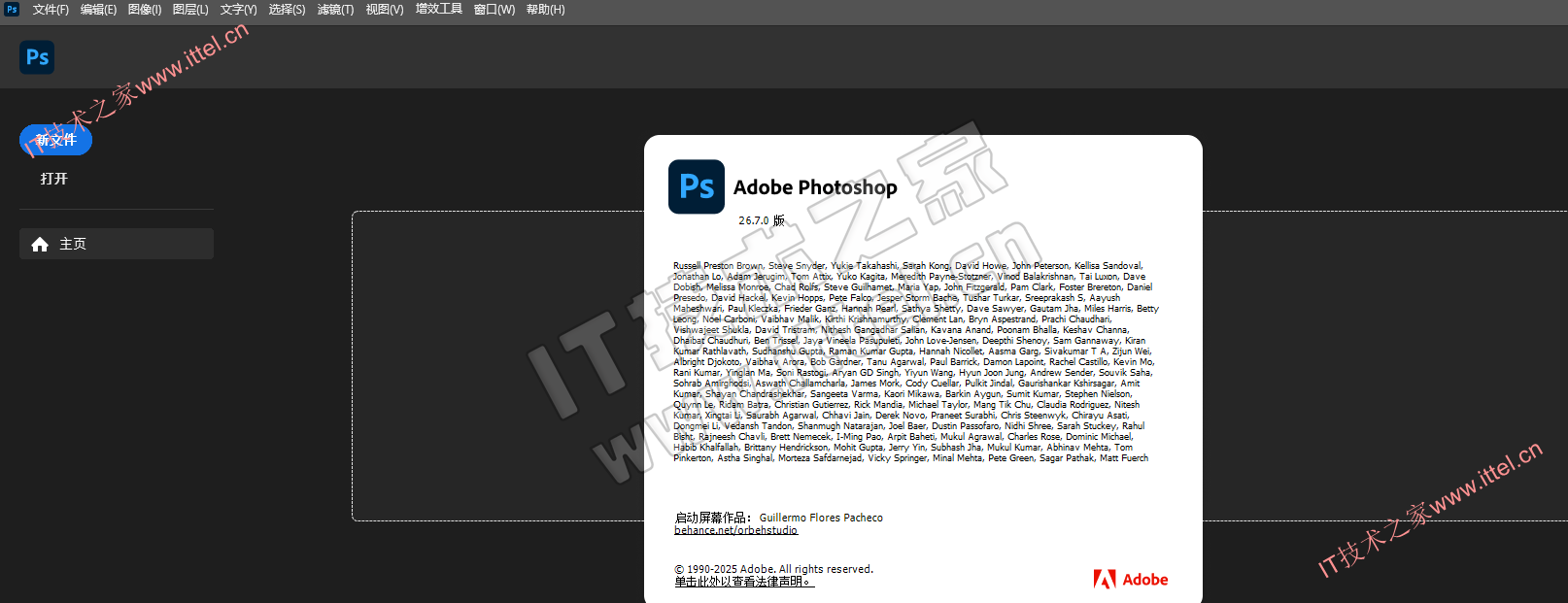The image size is (1568, 603).
Task: Open the behance.net/orbehstudio link
Action: [x=735, y=530]
